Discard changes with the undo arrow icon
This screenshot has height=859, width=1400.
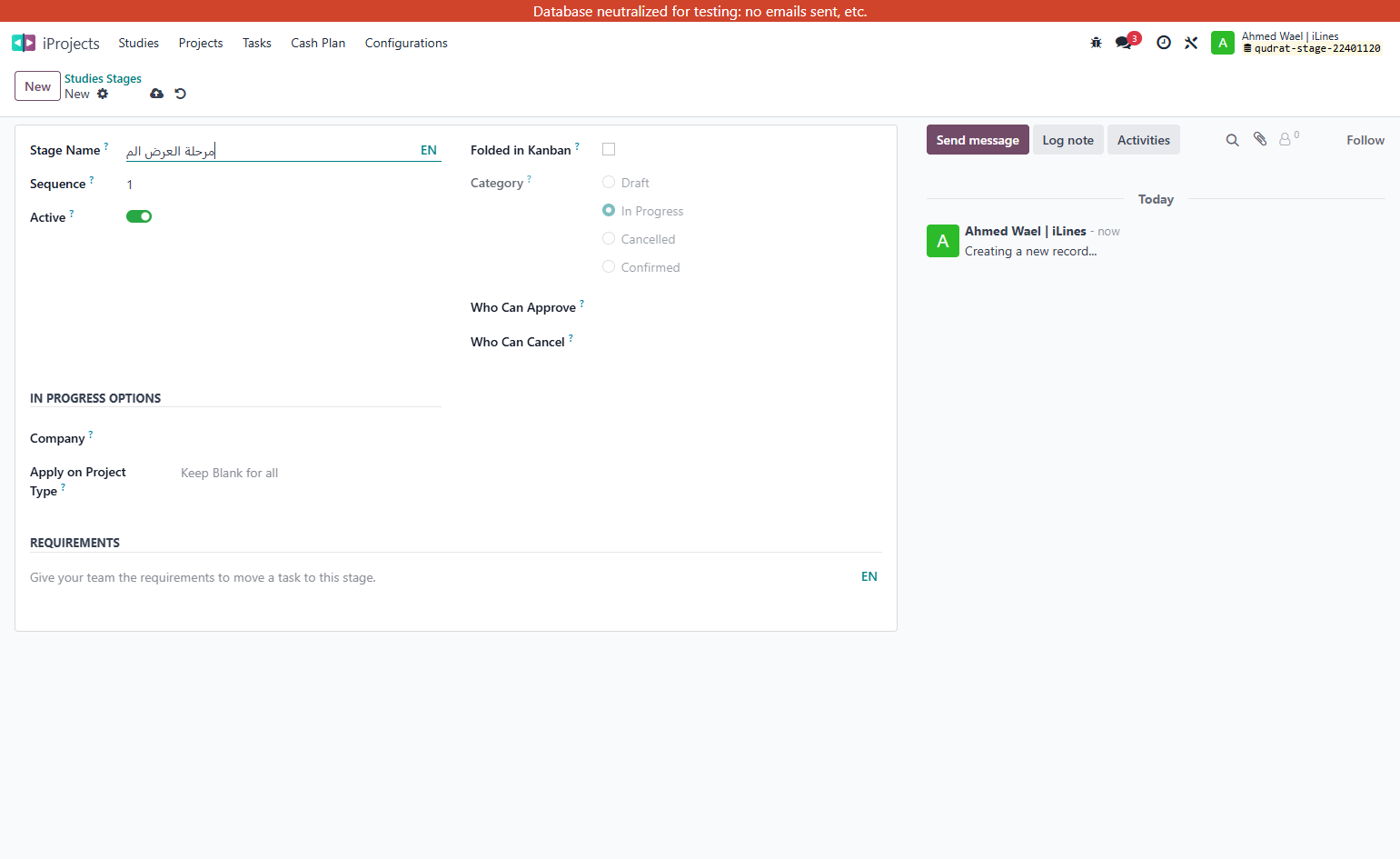[x=181, y=94]
